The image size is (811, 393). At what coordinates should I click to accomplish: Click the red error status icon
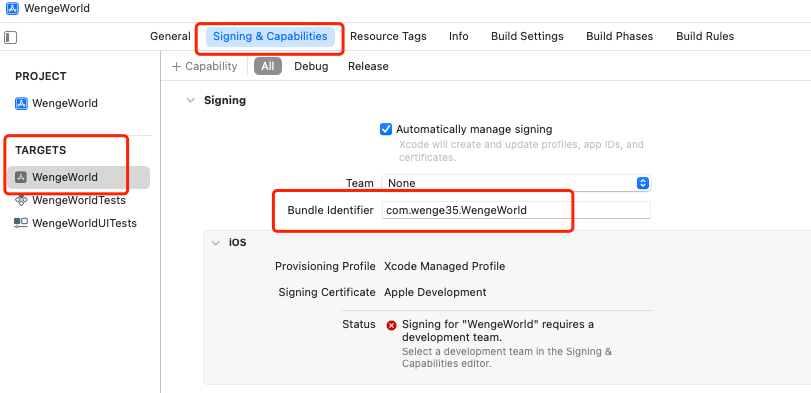click(392, 325)
